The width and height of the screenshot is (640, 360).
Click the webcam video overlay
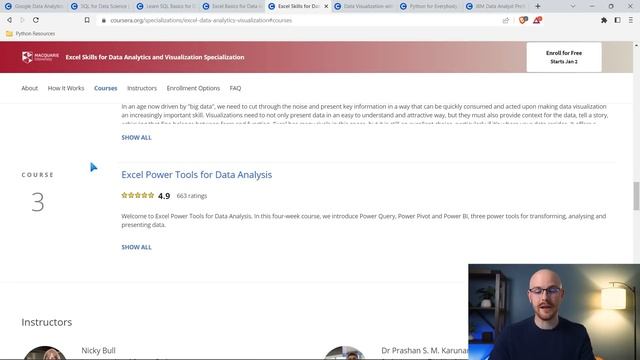(554, 312)
